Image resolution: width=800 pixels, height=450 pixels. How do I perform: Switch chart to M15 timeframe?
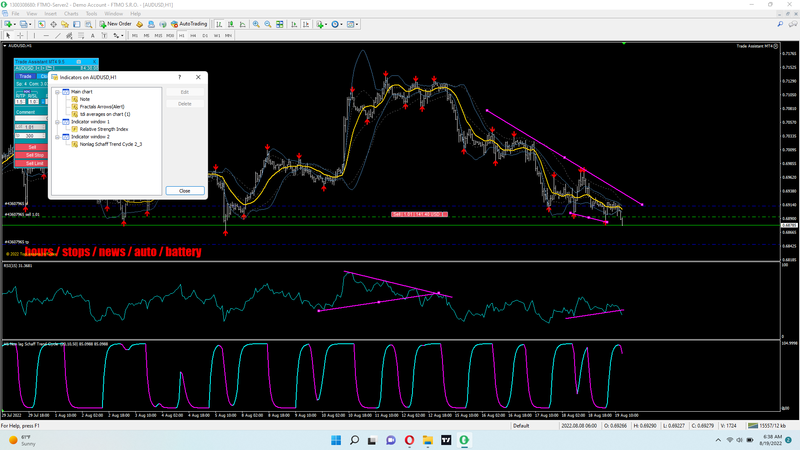pos(158,35)
